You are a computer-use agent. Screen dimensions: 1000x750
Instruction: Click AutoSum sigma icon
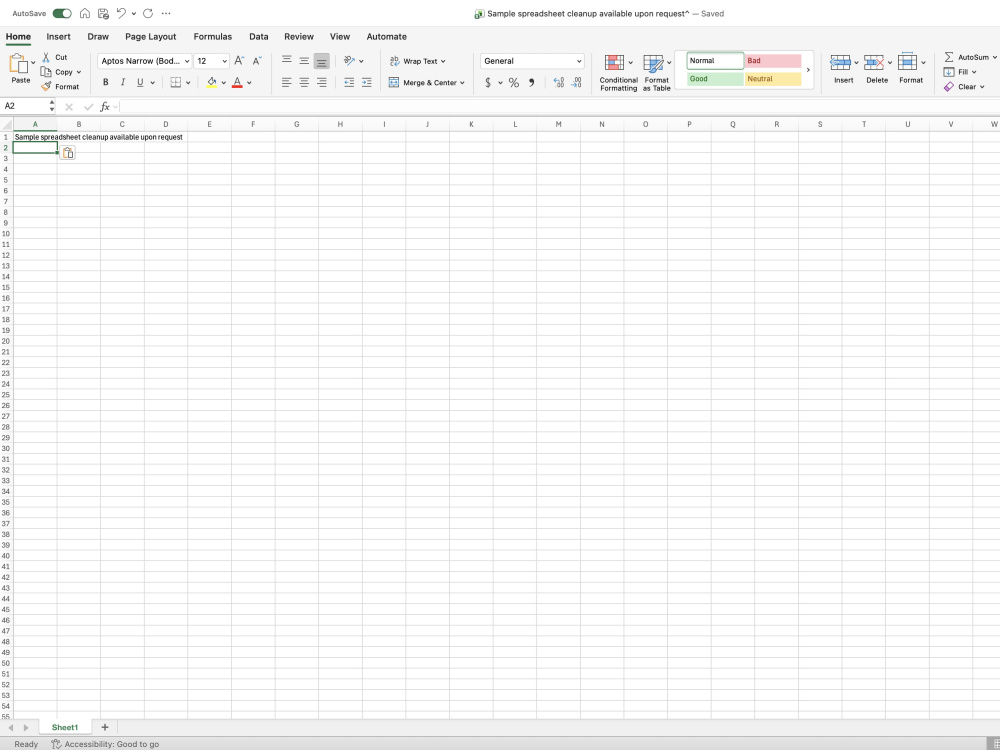pos(949,57)
